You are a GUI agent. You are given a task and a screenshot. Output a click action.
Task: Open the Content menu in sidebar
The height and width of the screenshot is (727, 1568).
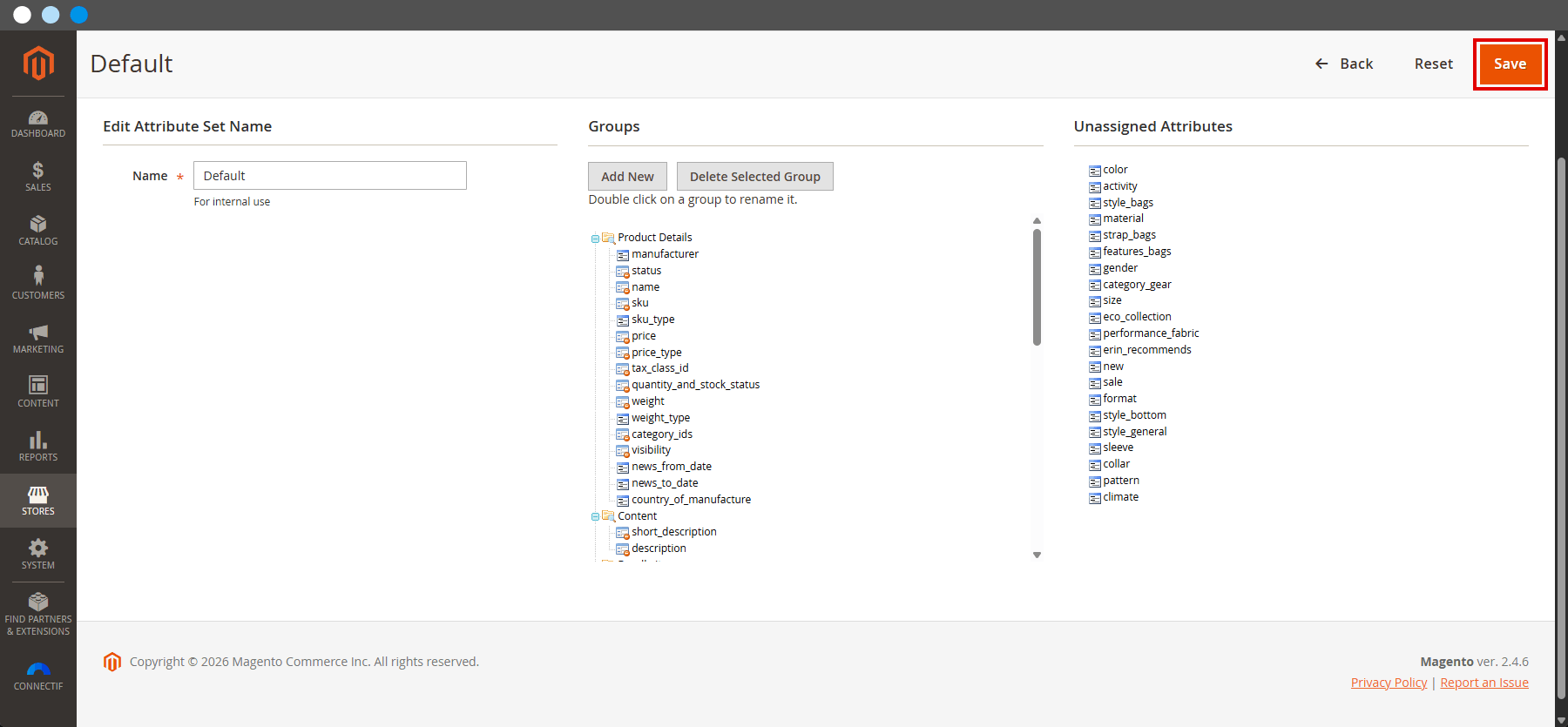pyautogui.click(x=38, y=394)
